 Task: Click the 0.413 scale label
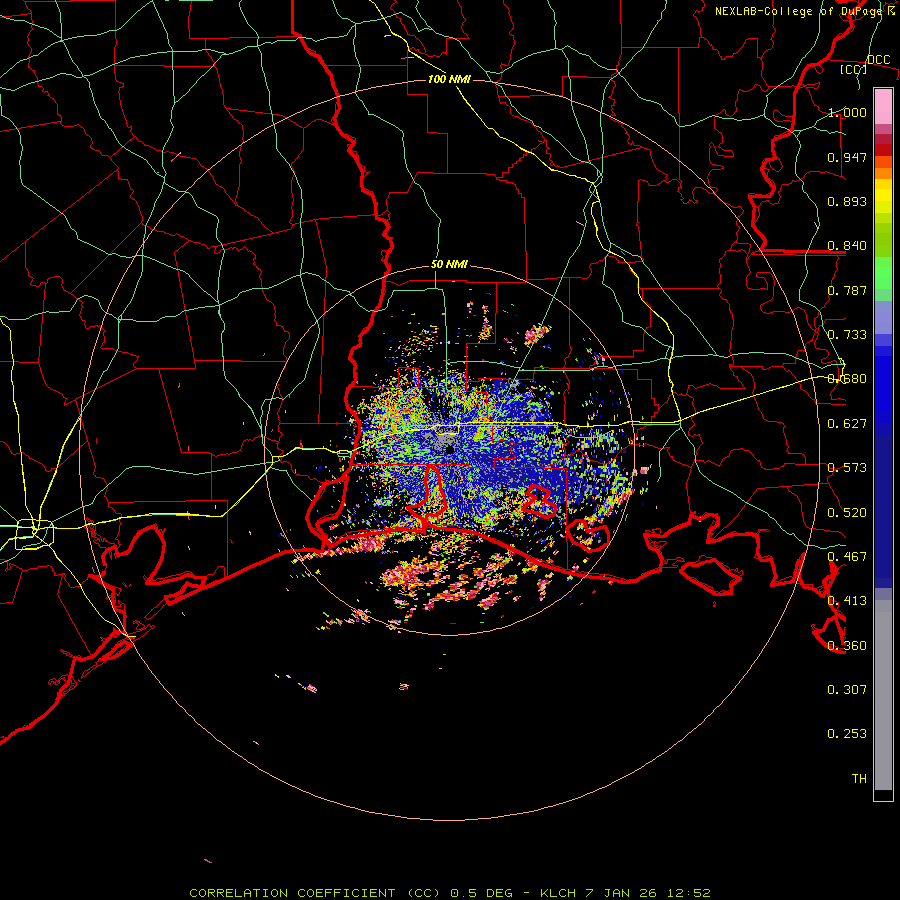(847, 601)
